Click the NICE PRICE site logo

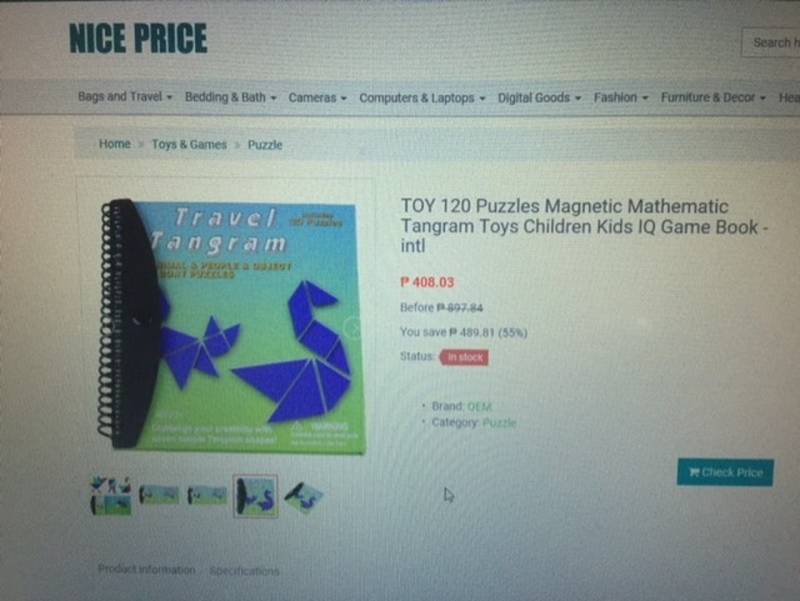pos(138,38)
